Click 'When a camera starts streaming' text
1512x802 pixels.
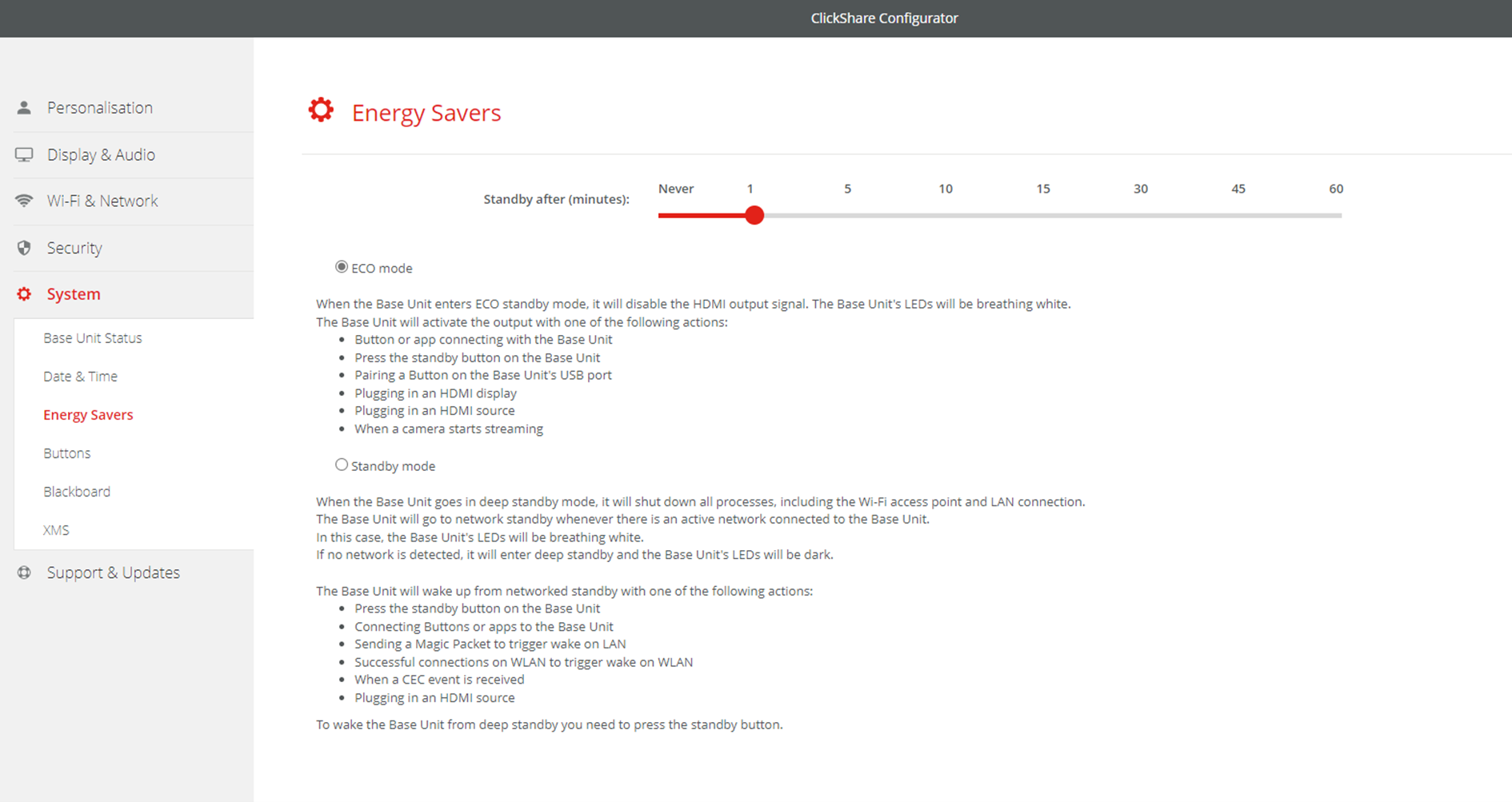[449, 429]
